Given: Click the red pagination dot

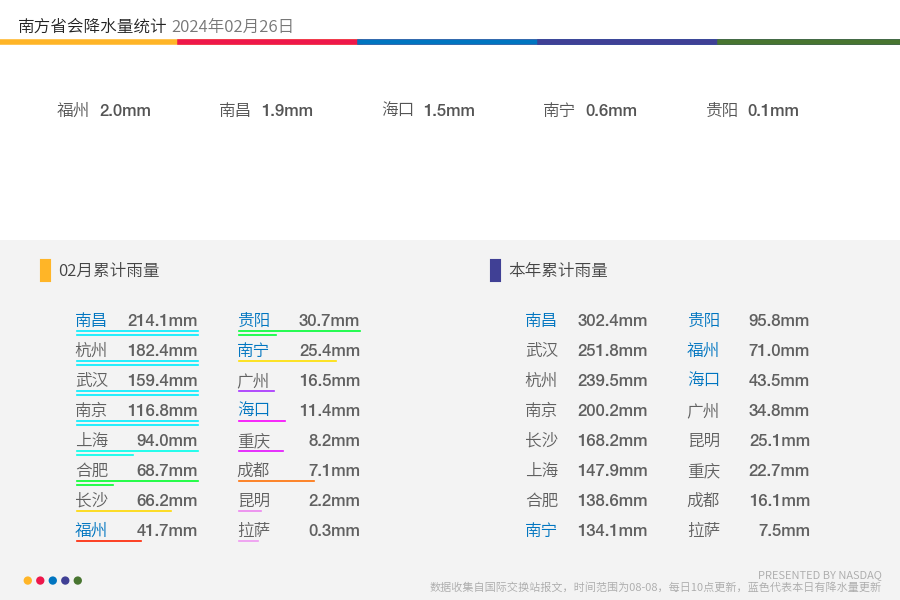Looking at the screenshot, I should (x=40, y=580).
